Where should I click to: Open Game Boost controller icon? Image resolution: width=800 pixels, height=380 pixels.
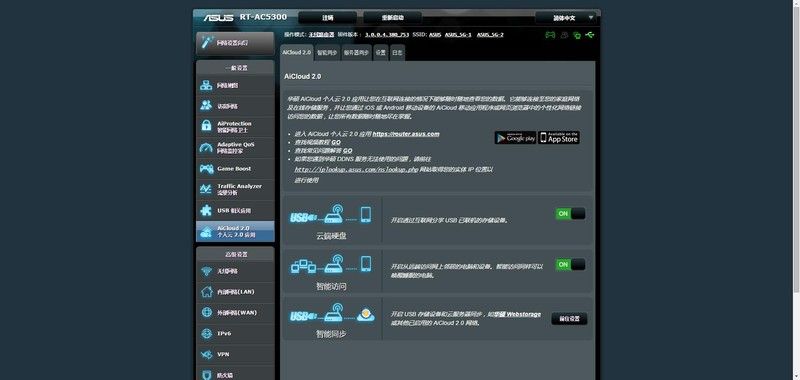[206, 168]
